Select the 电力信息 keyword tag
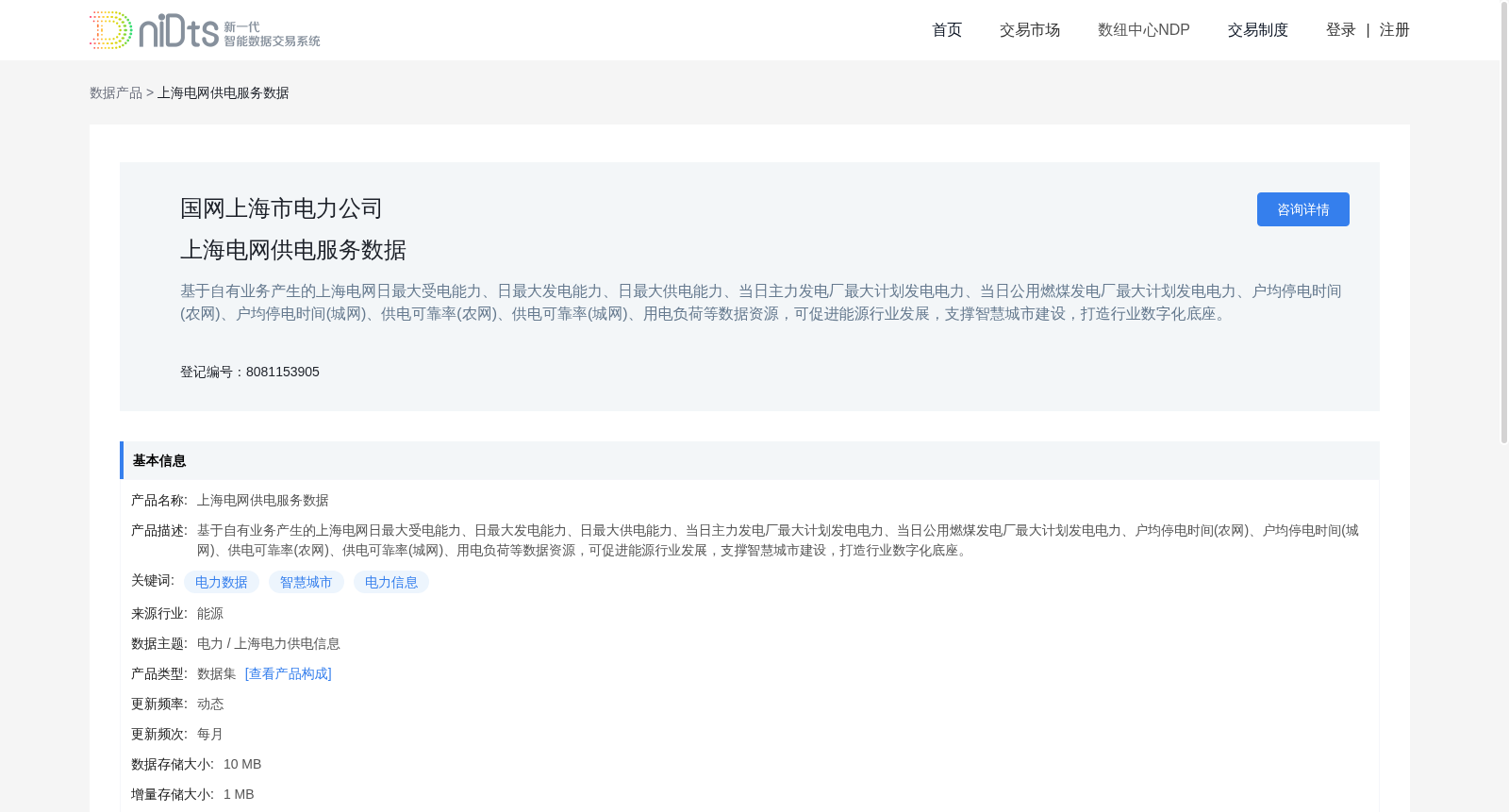1509x812 pixels. [x=391, y=582]
